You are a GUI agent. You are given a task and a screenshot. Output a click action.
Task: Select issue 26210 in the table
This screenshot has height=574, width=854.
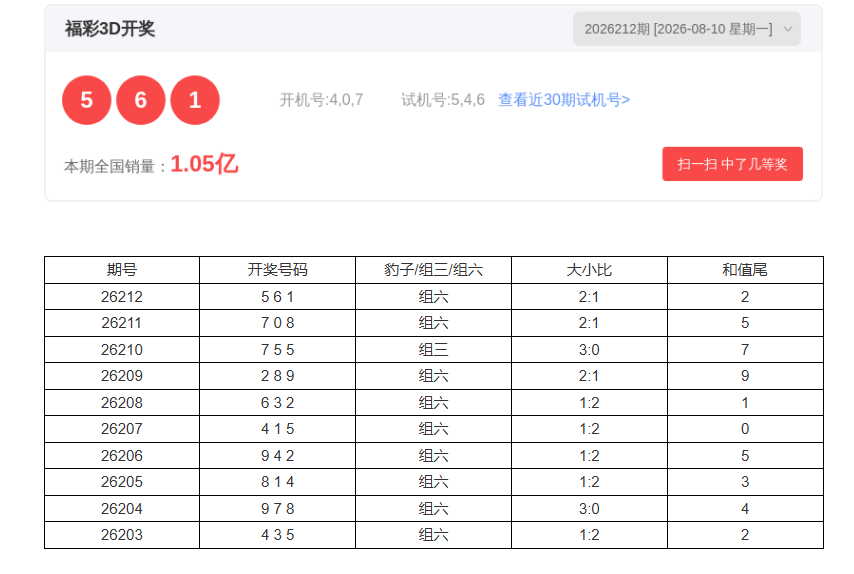(122, 350)
